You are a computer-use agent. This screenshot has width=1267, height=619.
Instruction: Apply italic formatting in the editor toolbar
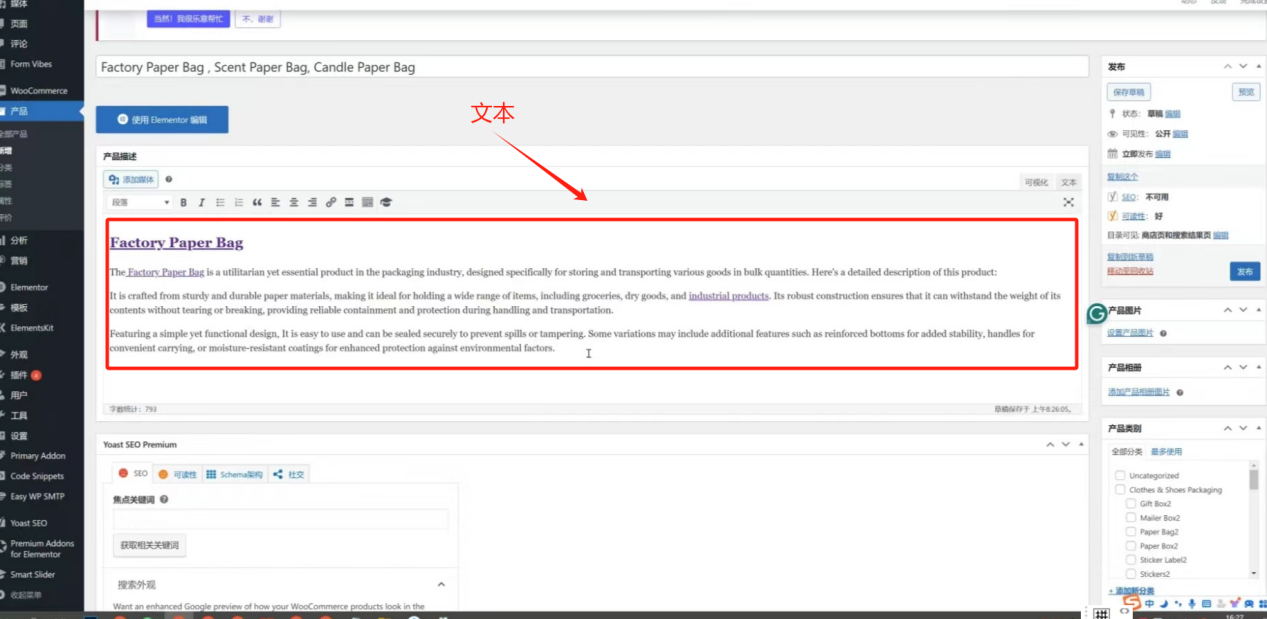pyautogui.click(x=201, y=202)
